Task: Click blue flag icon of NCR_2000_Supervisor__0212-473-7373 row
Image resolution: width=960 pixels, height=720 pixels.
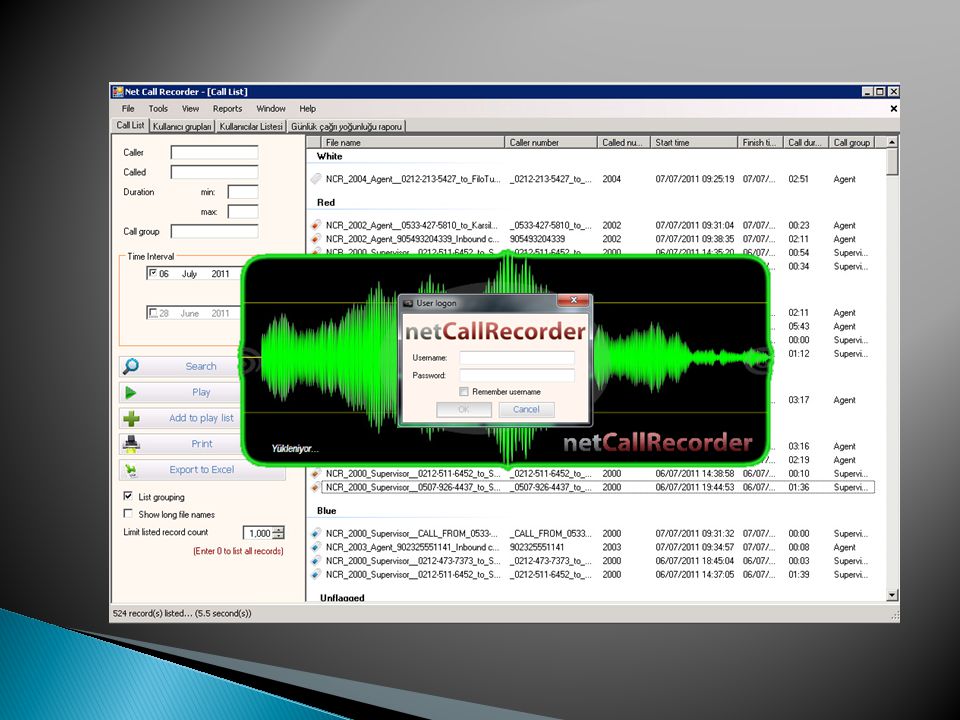Action: (316, 561)
